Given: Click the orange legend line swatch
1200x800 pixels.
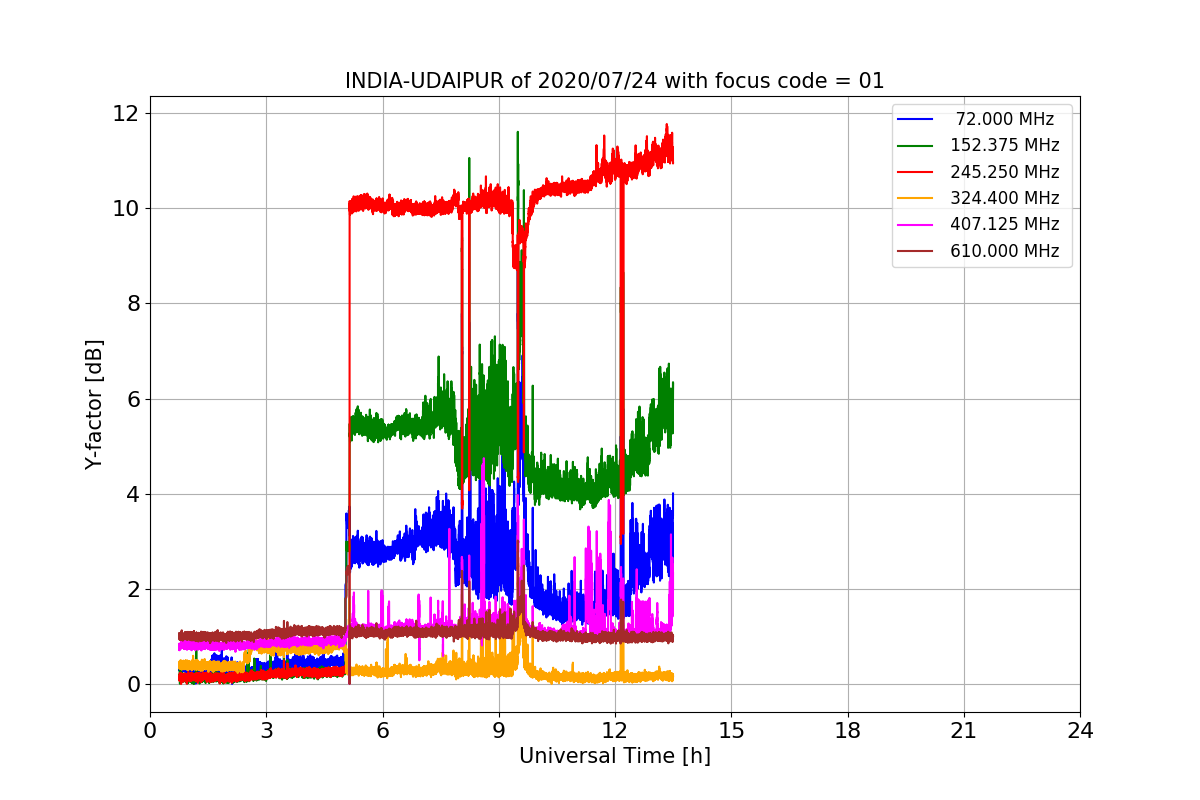Looking at the screenshot, I should tap(916, 198).
